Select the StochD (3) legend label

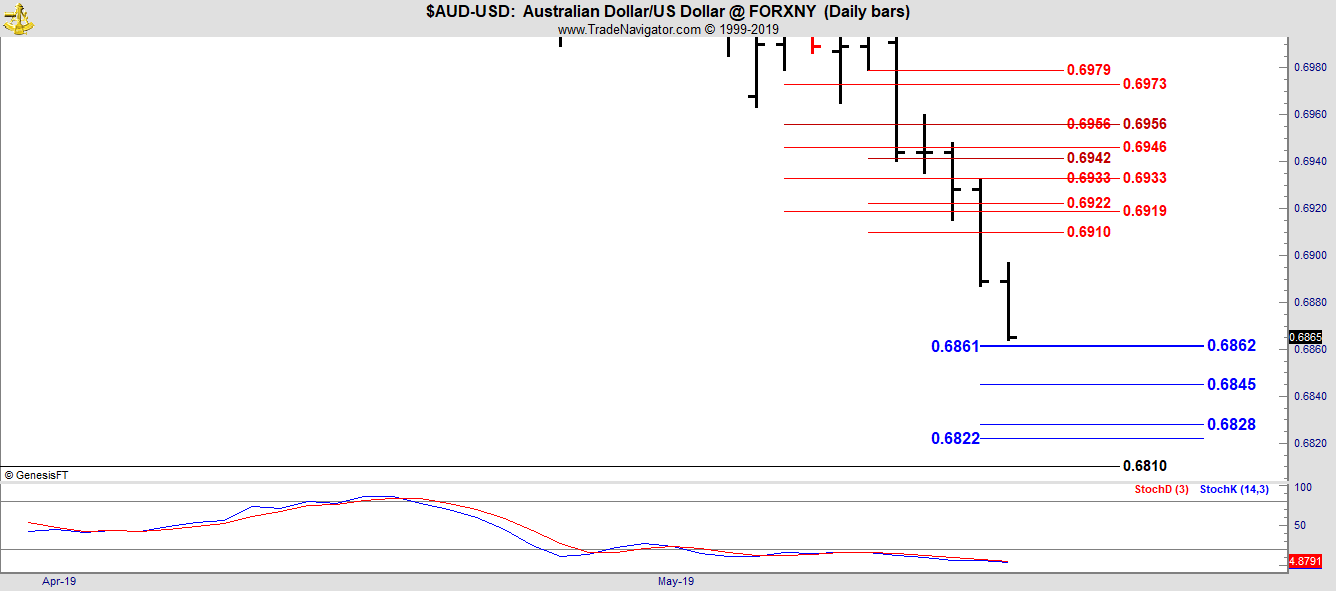1161,489
